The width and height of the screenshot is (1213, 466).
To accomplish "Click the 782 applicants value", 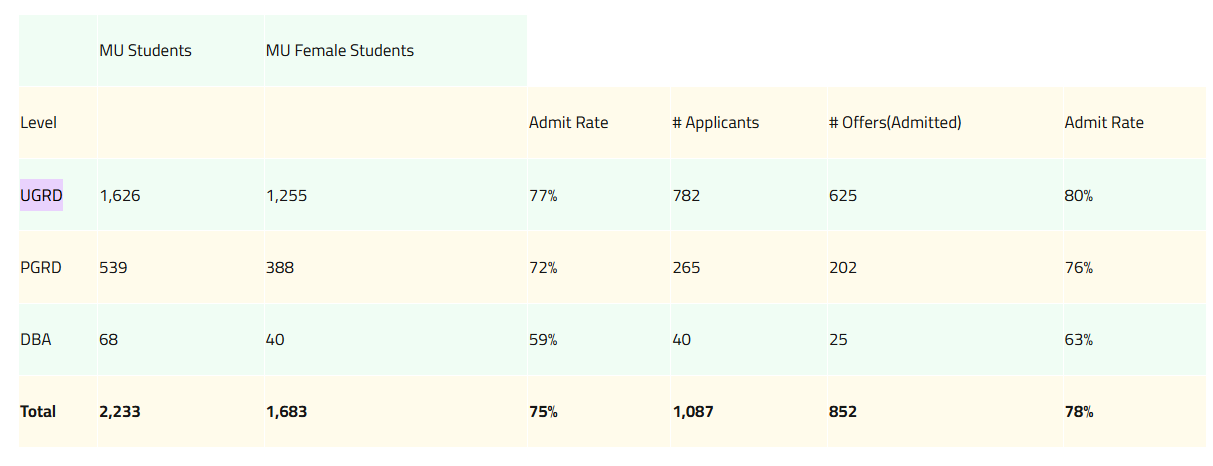I will [686, 196].
